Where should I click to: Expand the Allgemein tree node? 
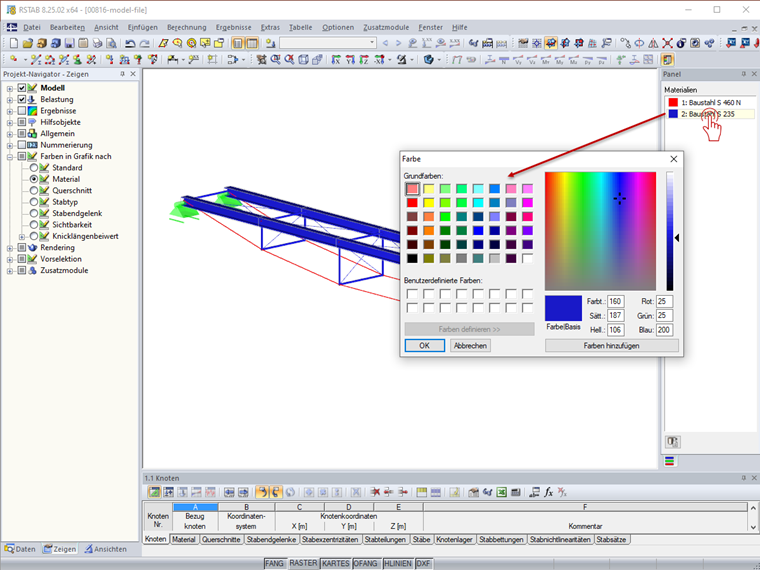(x=10, y=134)
